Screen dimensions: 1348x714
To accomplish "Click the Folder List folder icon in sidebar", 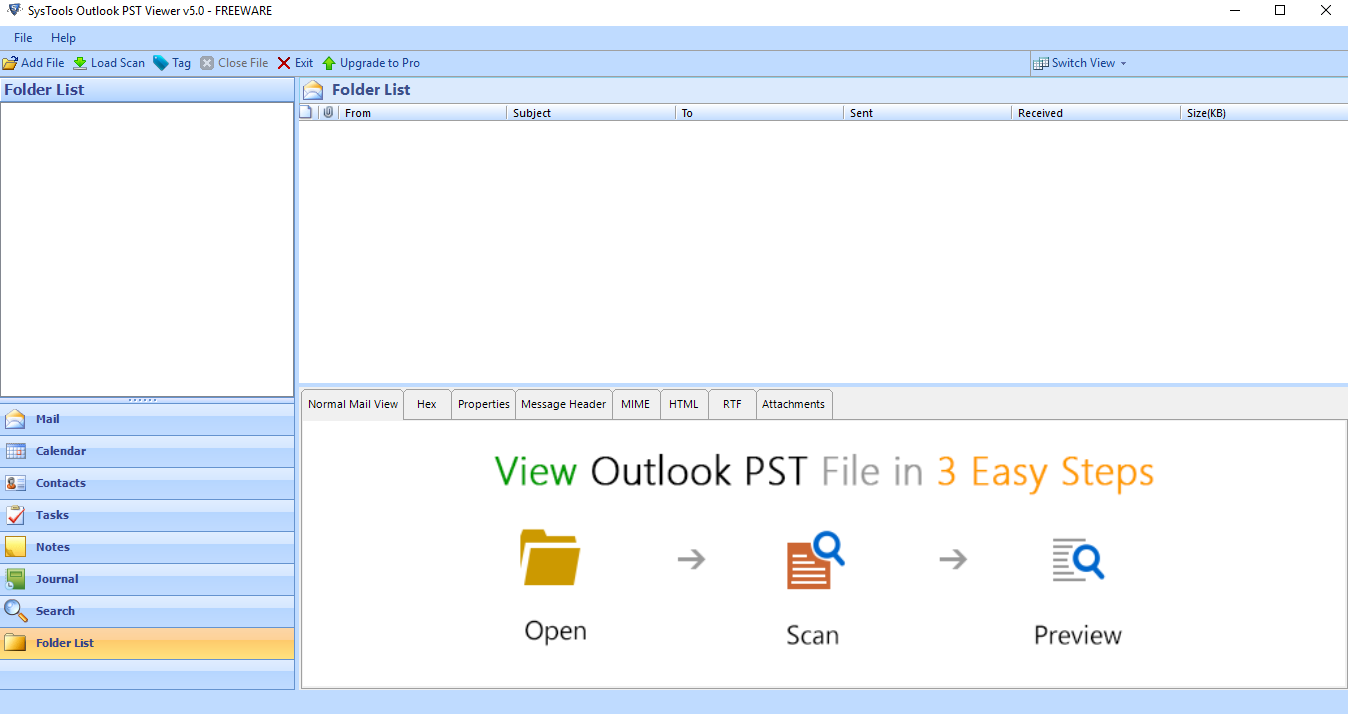I will (x=15, y=643).
